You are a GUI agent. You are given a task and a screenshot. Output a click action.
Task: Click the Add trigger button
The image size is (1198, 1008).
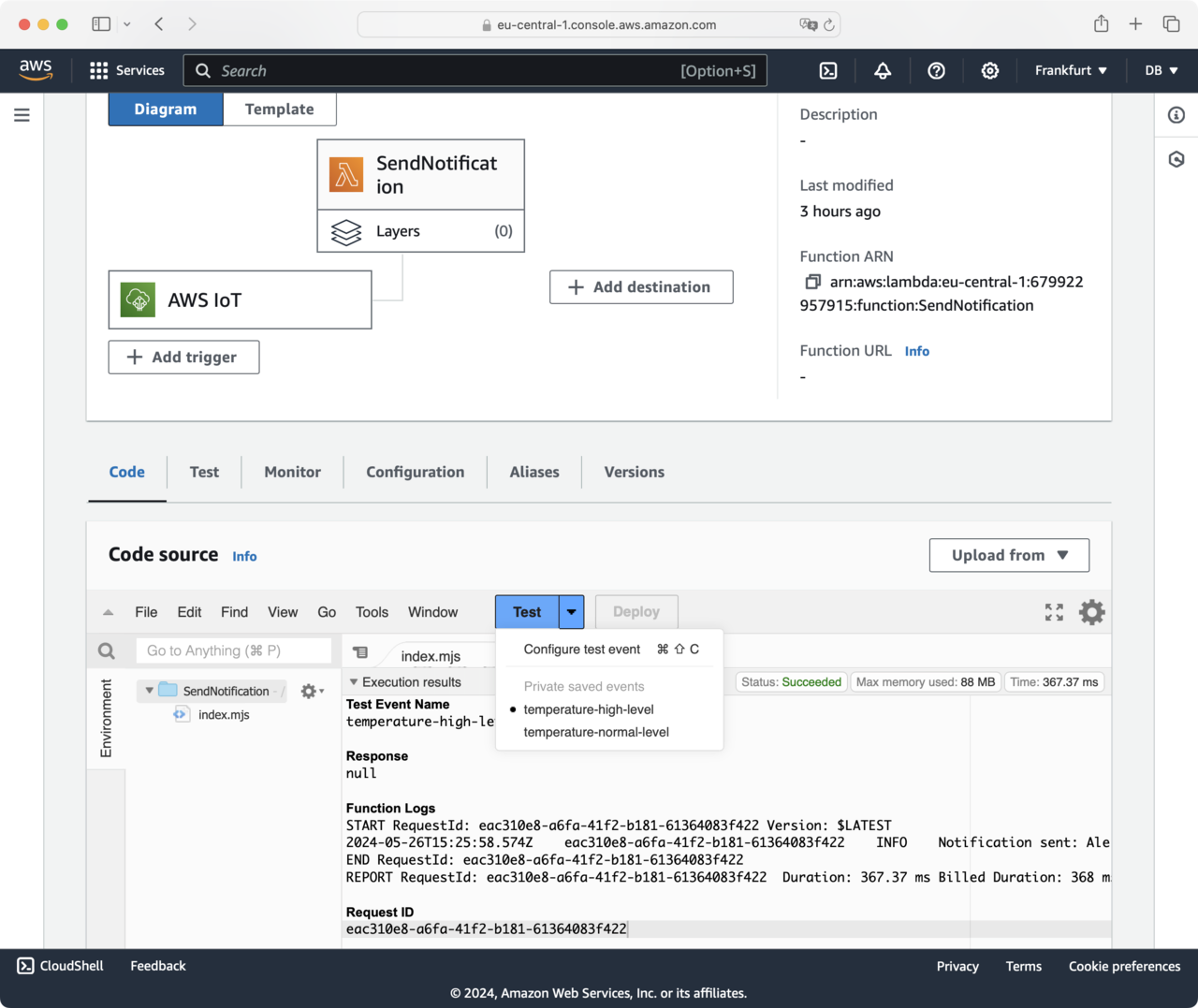(x=183, y=358)
